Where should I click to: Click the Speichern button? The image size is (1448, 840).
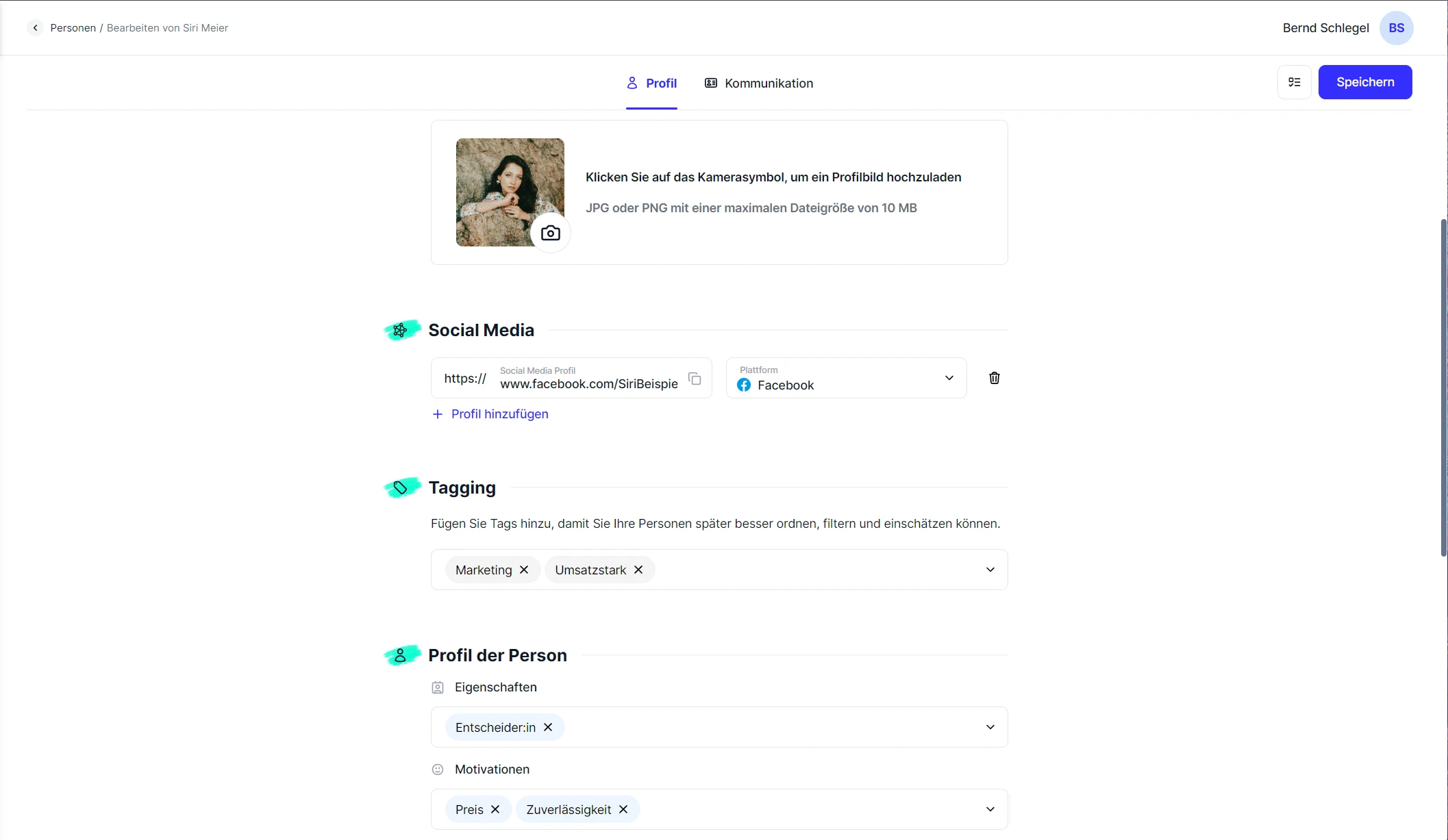tap(1364, 81)
